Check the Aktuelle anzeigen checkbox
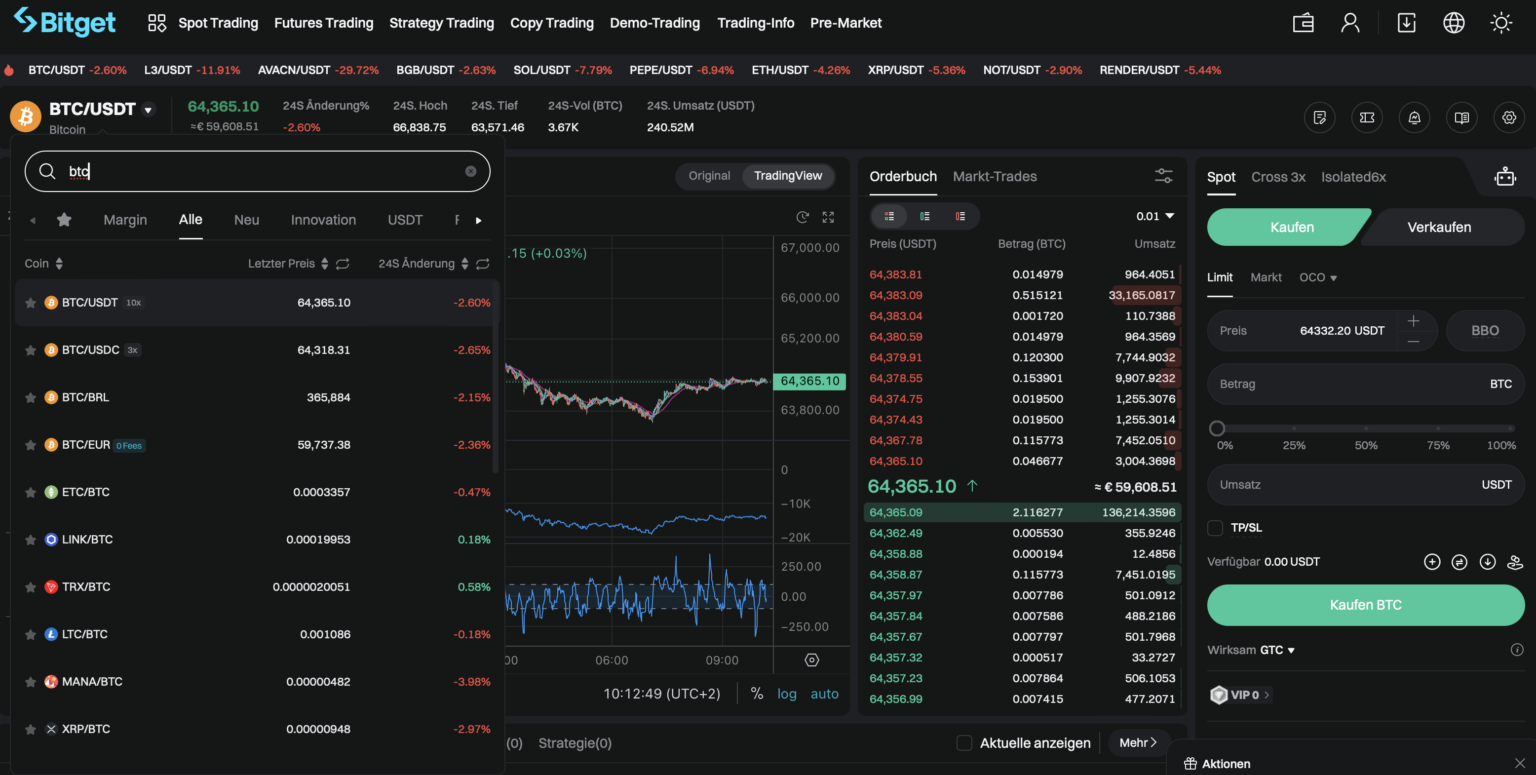The height and width of the screenshot is (775, 1536). point(963,743)
